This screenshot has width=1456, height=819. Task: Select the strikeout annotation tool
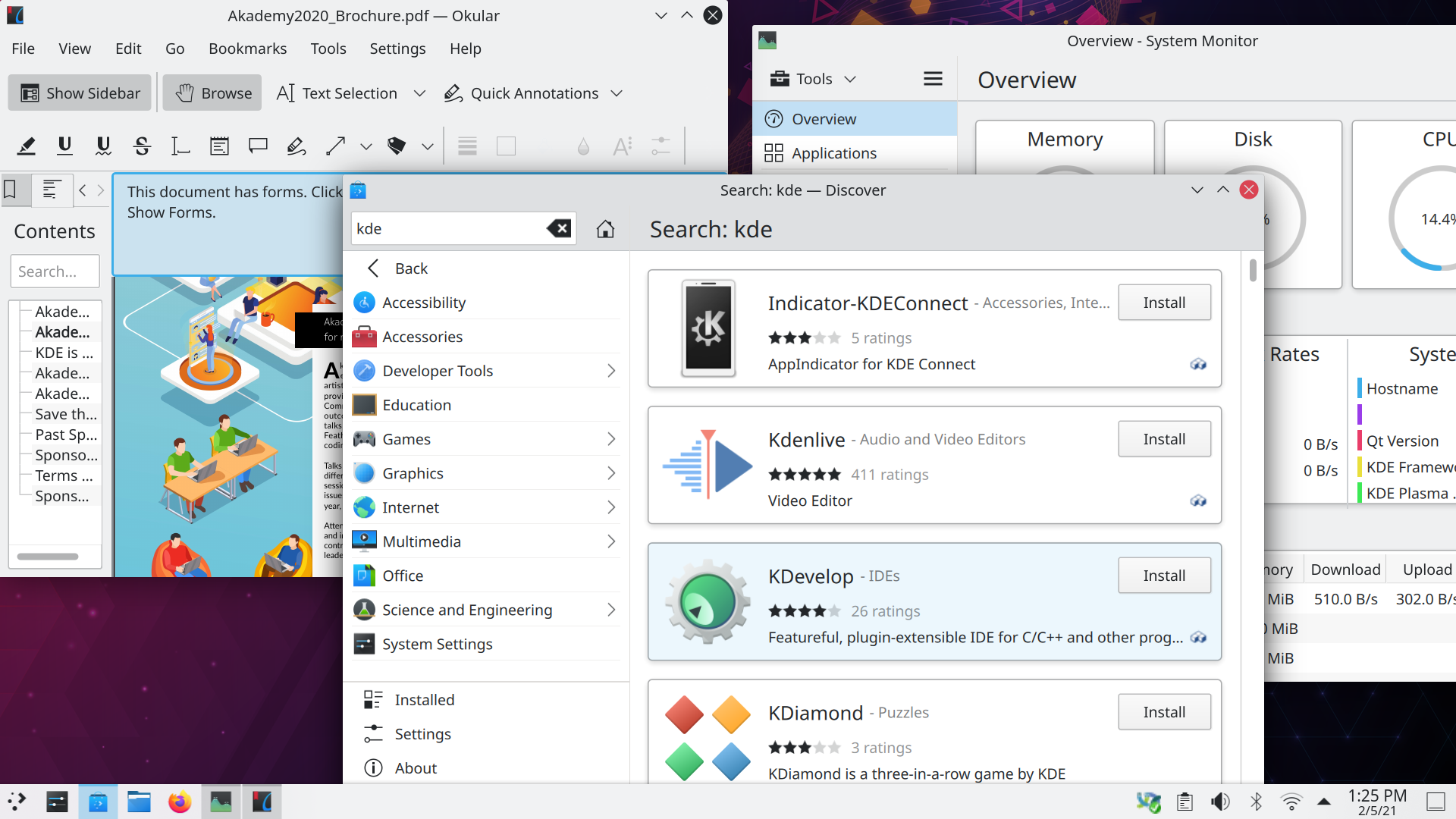pyautogui.click(x=142, y=146)
